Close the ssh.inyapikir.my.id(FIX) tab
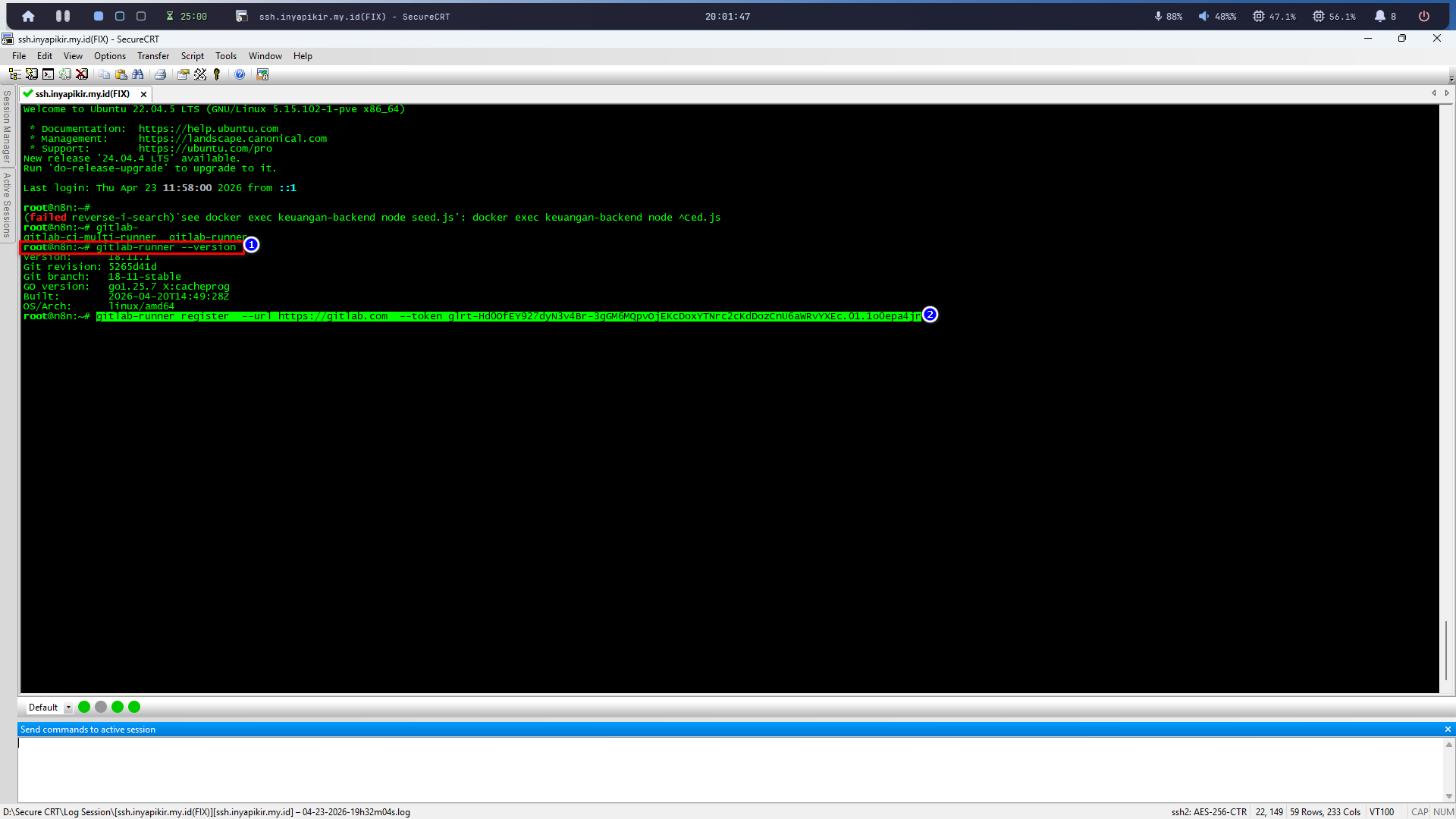The width and height of the screenshot is (1456, 819). tap(143, 94)
